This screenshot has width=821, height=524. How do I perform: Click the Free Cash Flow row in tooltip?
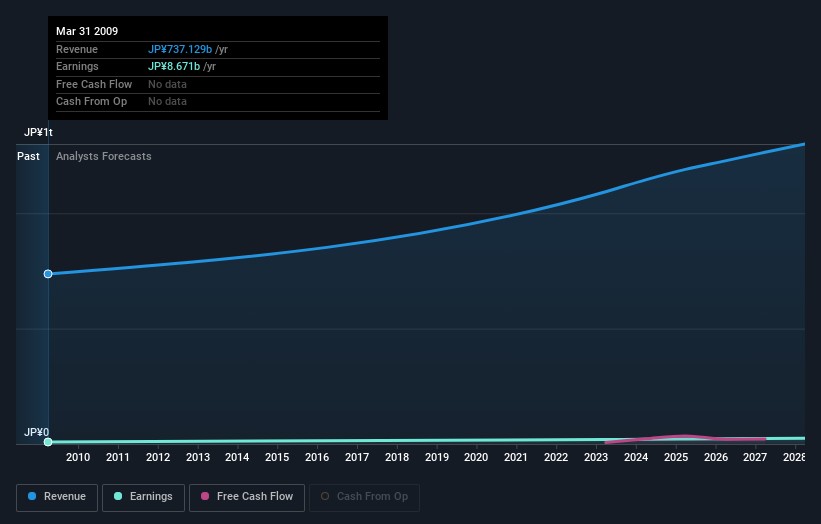(x=94, y=84)
